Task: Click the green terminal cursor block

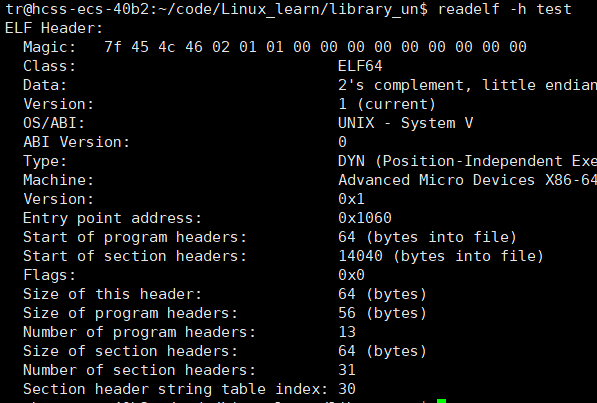Action: [x=441, y=401]
